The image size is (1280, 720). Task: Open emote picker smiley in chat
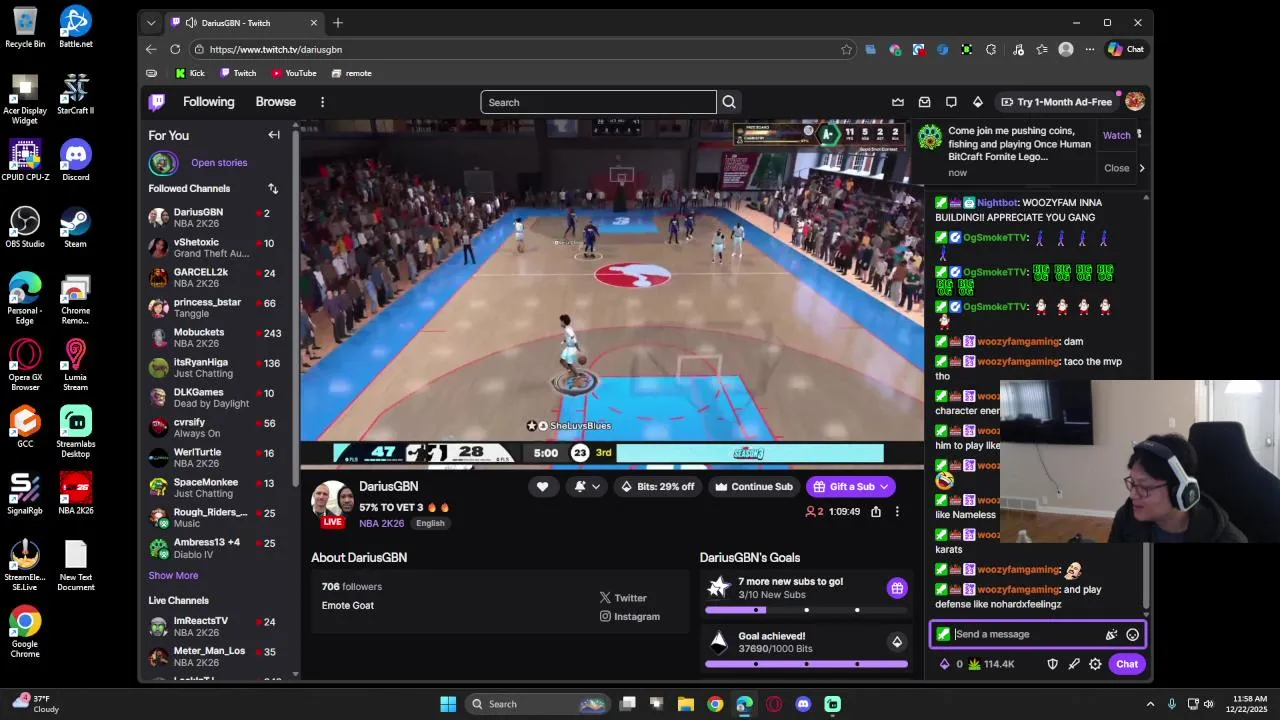1132,634
